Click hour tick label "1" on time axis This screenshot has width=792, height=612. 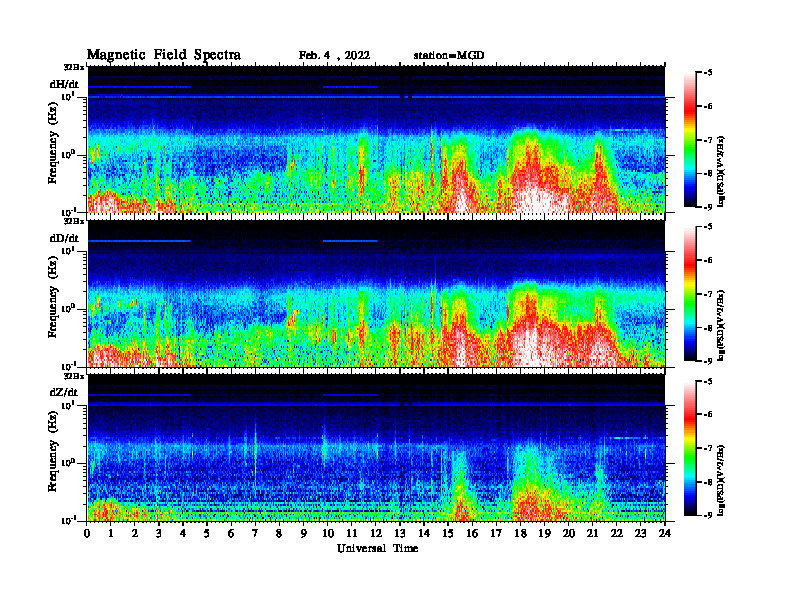111,534
